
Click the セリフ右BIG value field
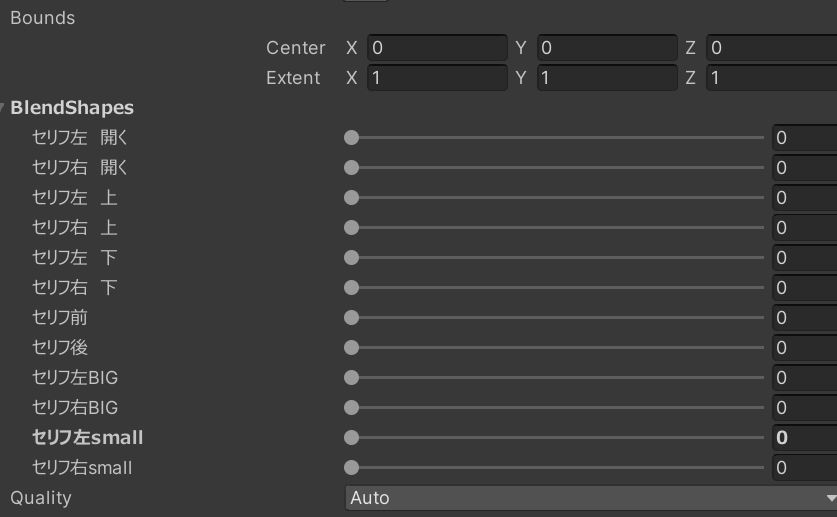[804, 408]
